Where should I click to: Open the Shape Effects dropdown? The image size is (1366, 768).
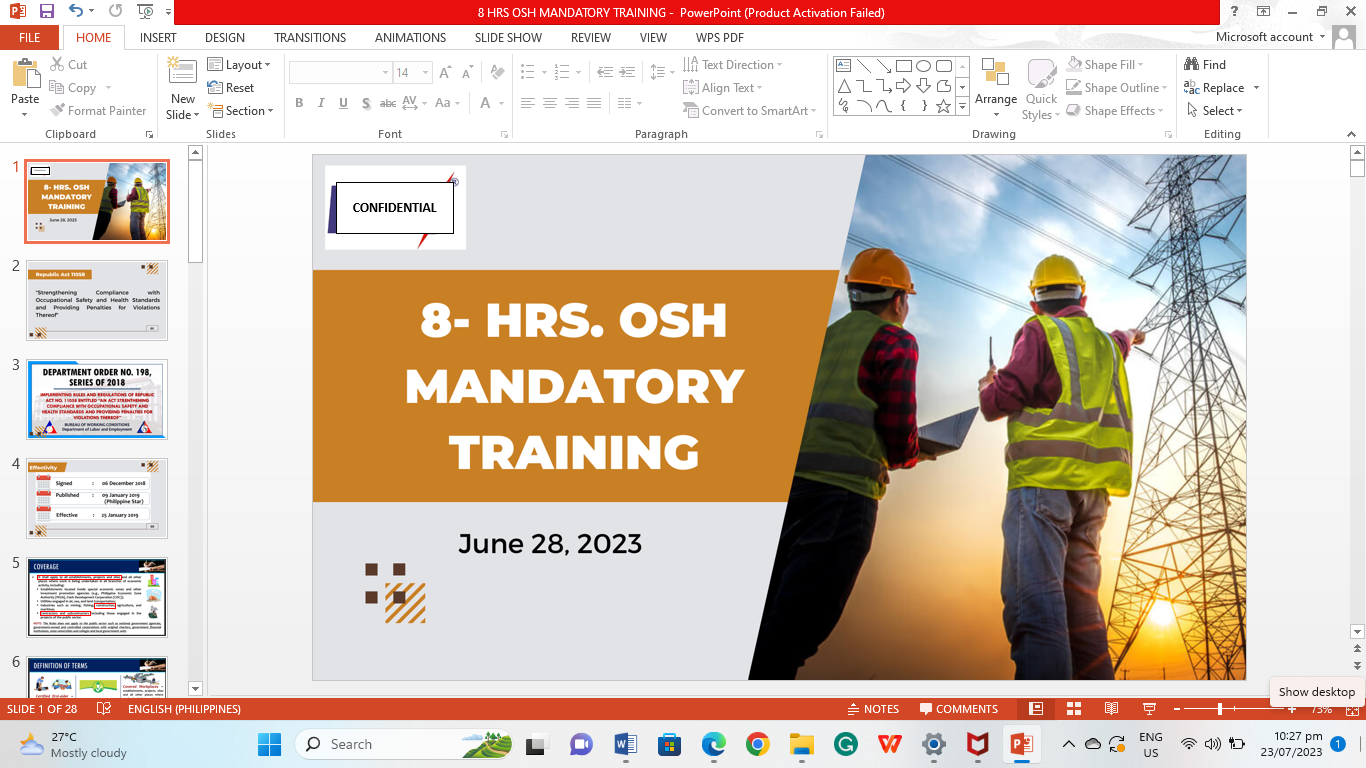pyautogui.click(x=1115, y=111)
